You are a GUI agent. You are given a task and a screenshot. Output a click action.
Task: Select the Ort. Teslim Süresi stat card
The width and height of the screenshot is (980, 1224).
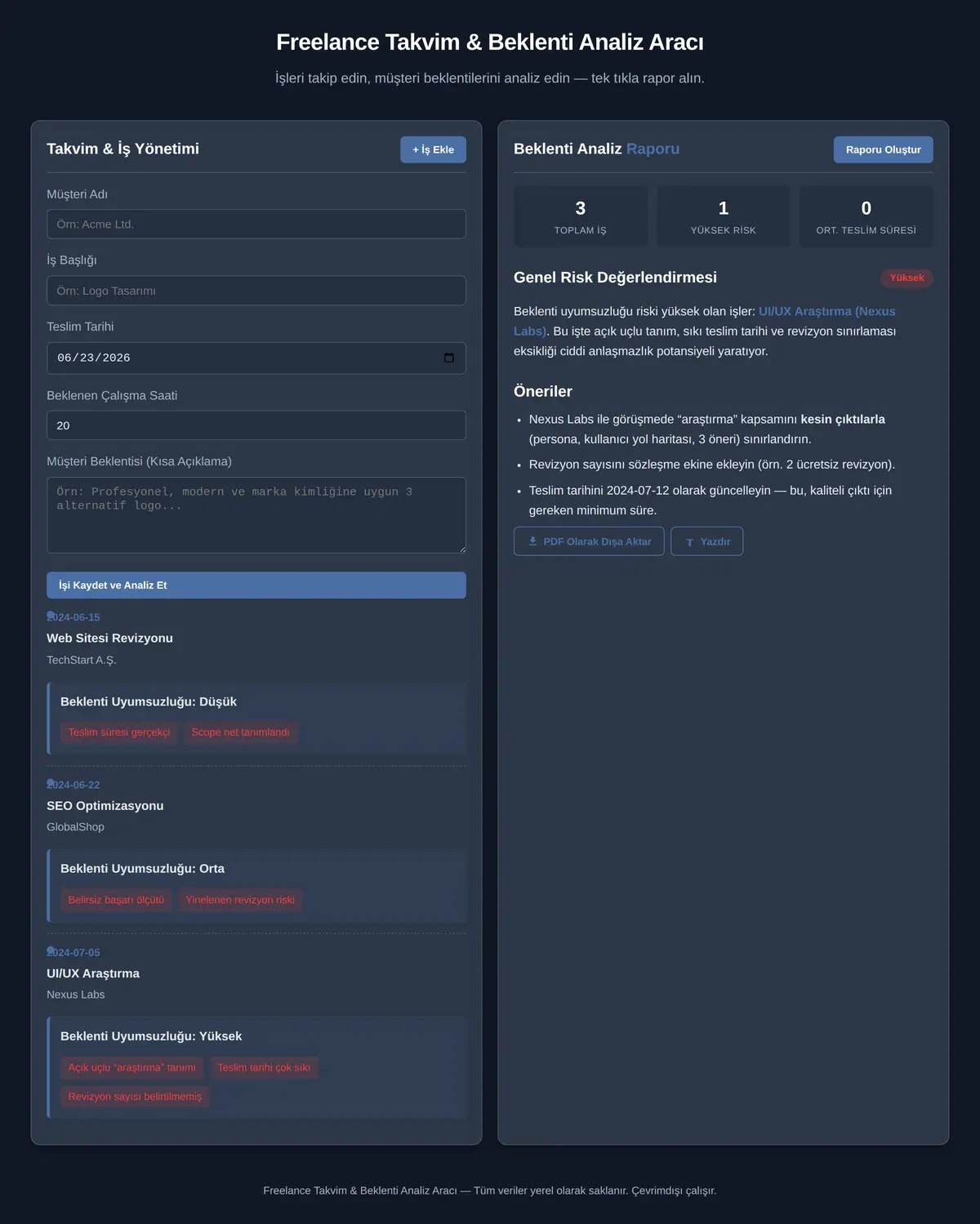click(x=866, y=216)
